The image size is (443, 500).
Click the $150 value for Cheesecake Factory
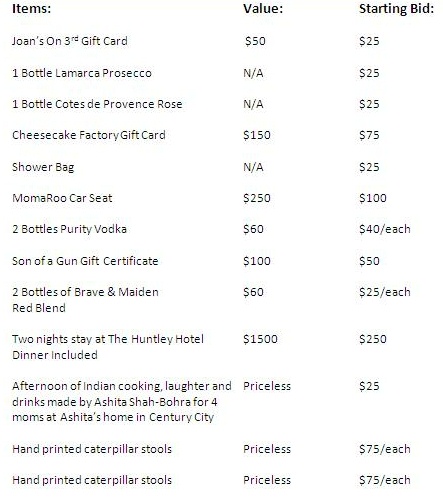257,135
